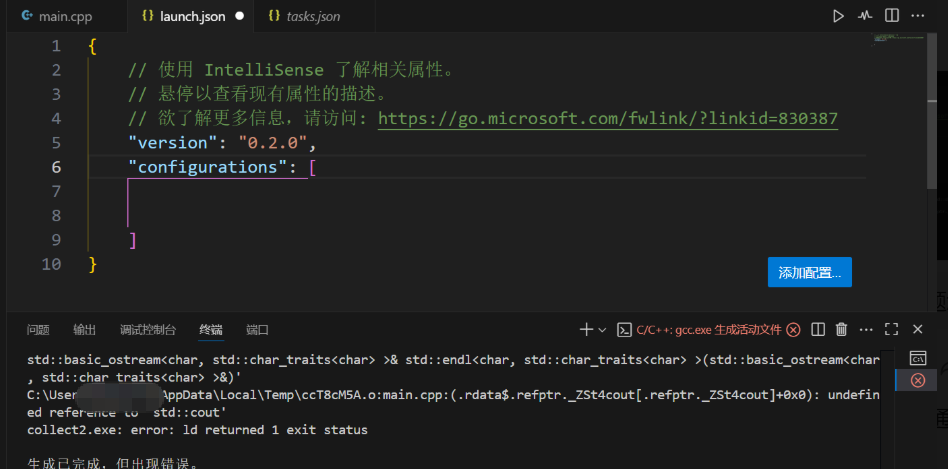The image size is (948, 469).
Task: Switch to the 问题 panel tab
Action: (38, 330)
